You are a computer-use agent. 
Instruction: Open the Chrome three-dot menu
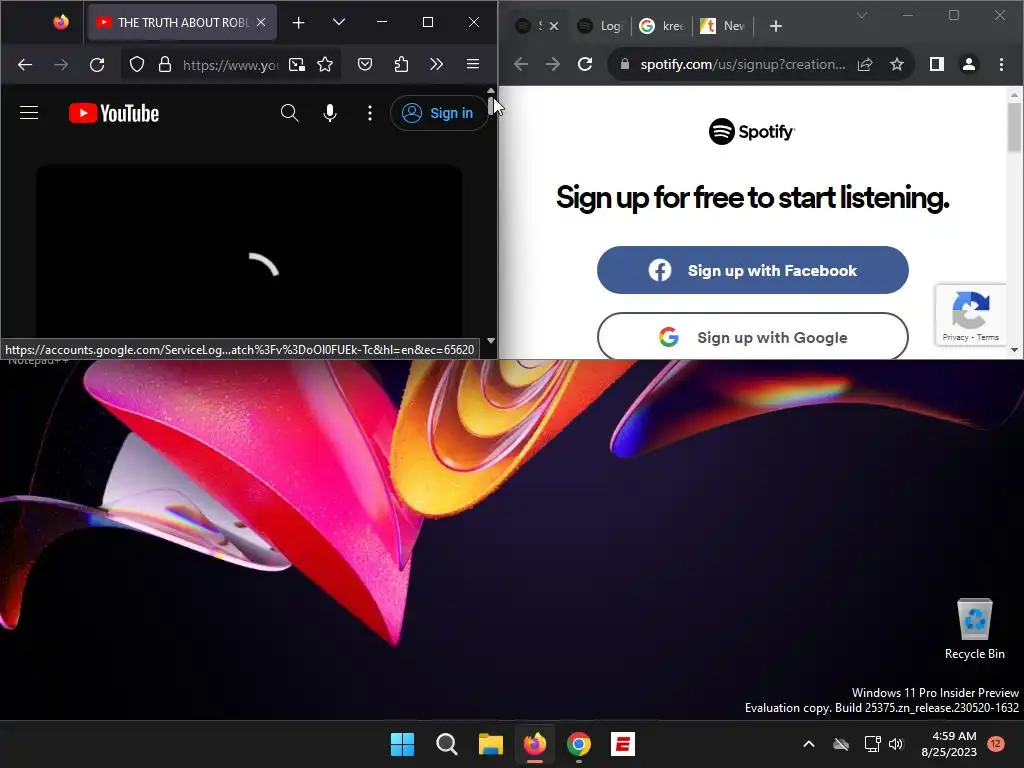[1001, 64]
